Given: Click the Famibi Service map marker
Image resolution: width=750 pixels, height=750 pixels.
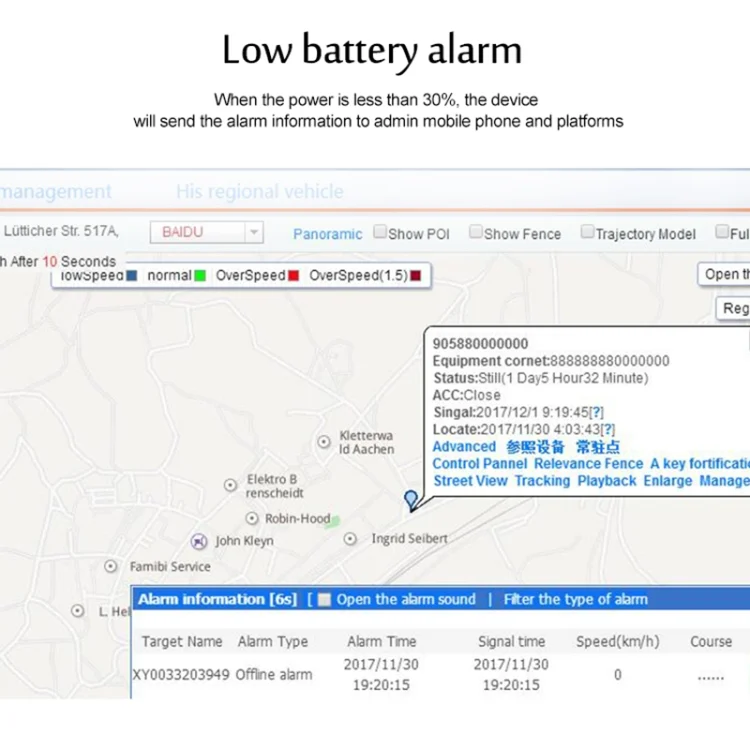Looking at the screenshot, I should point(111,566).
